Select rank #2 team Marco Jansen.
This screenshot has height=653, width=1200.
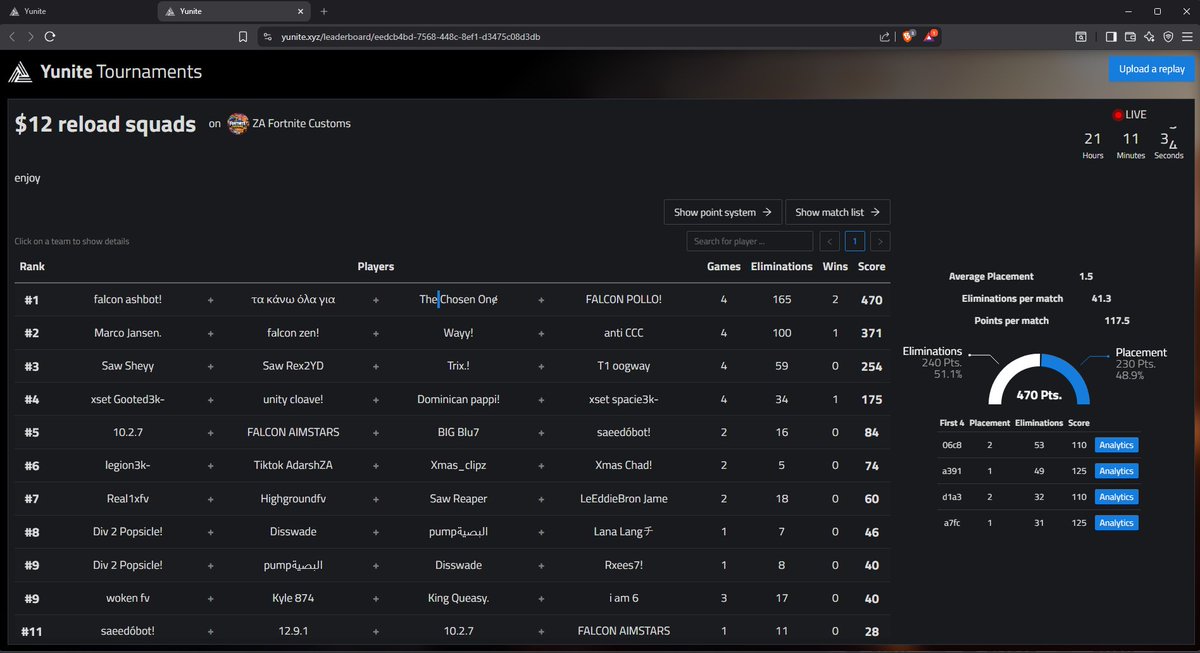(x=452, y=333)
